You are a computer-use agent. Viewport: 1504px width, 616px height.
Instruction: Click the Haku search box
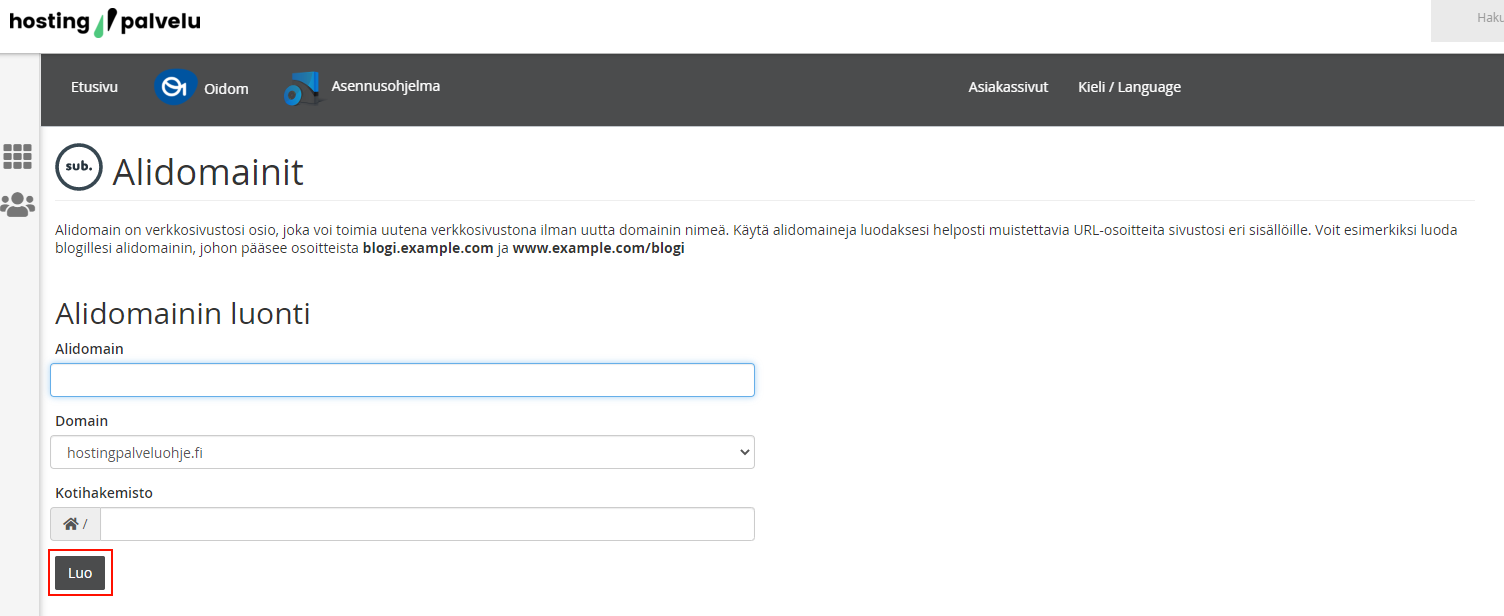(x=1468, y=20)
